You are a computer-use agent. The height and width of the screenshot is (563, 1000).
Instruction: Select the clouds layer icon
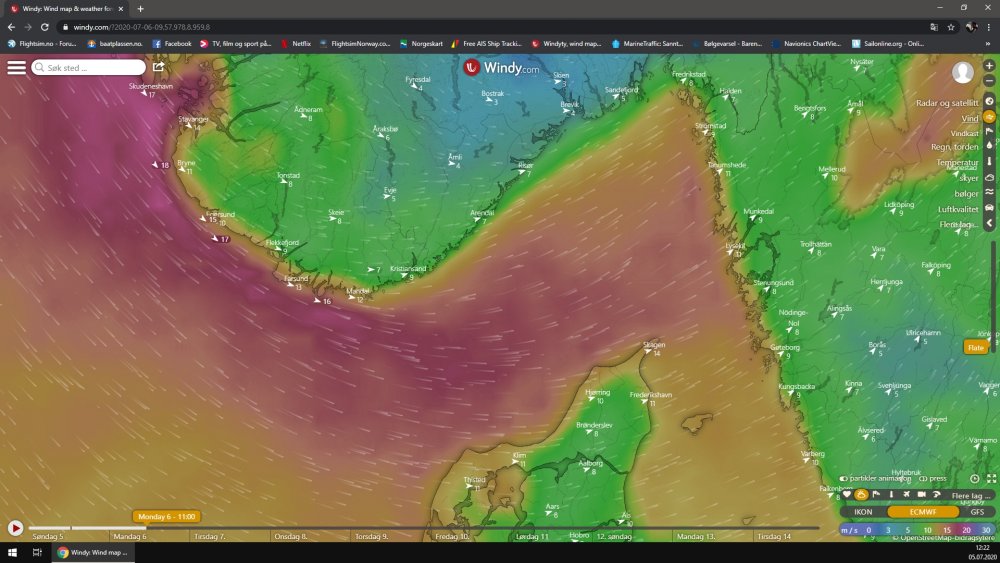(990, 177)
